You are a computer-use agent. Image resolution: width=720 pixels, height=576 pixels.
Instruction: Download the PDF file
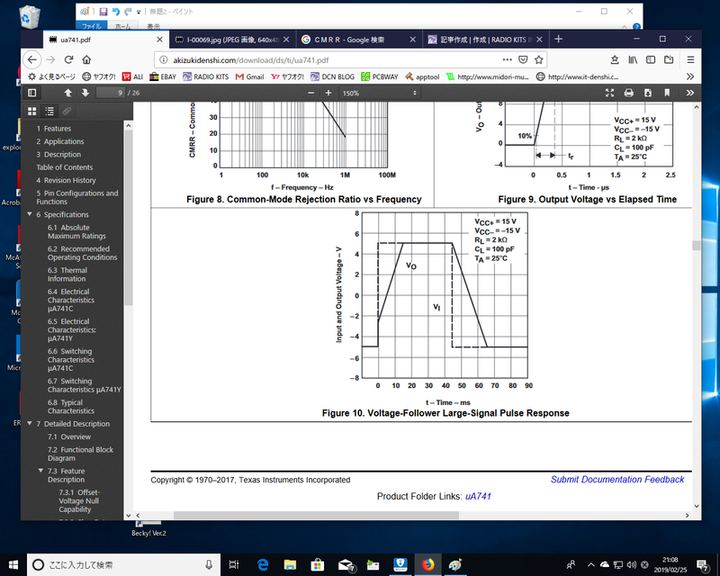tap(652, 92)
